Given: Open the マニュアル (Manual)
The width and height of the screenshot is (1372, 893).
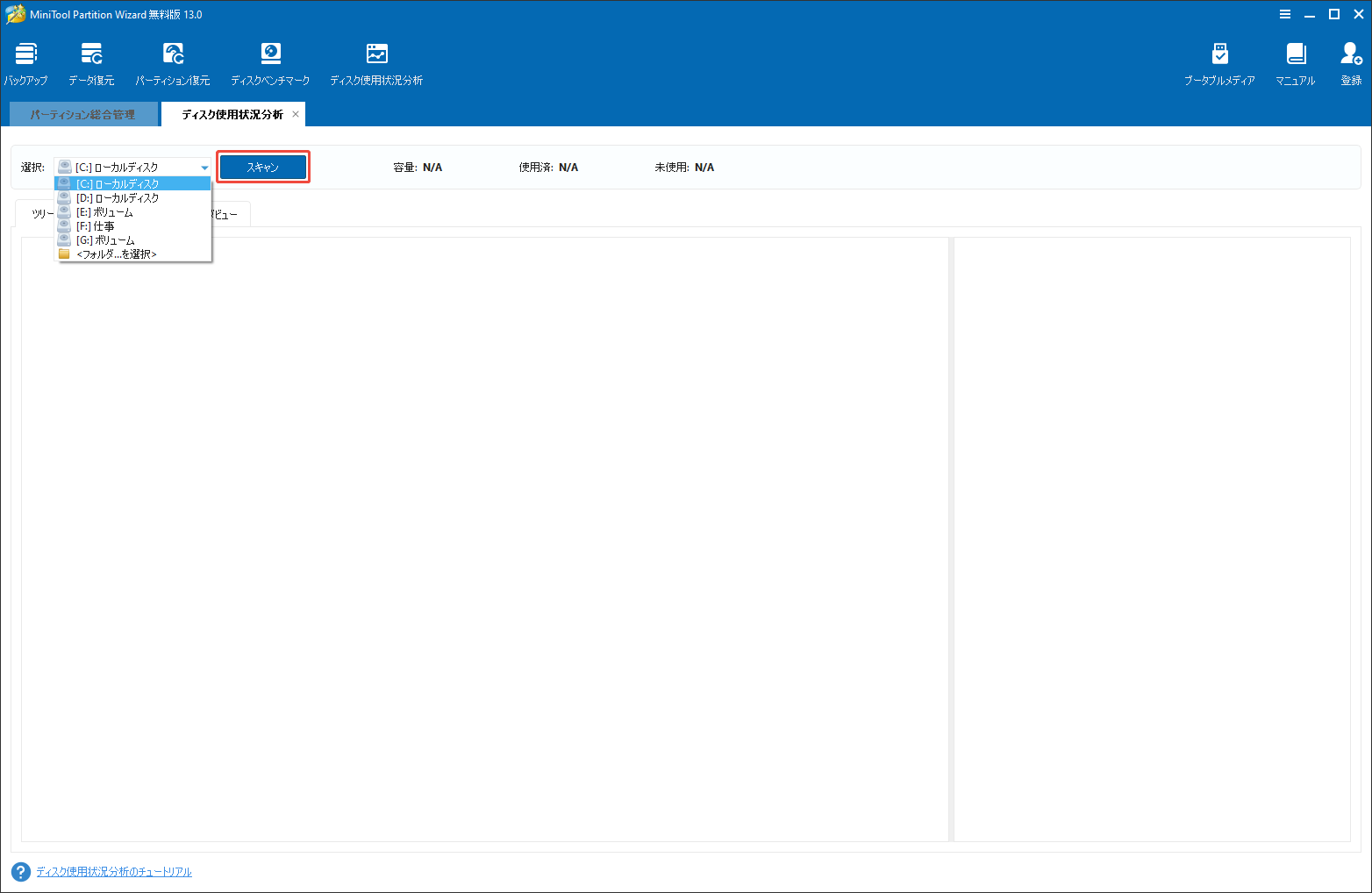Looking at the screenshot, I should pos(1295,61).
